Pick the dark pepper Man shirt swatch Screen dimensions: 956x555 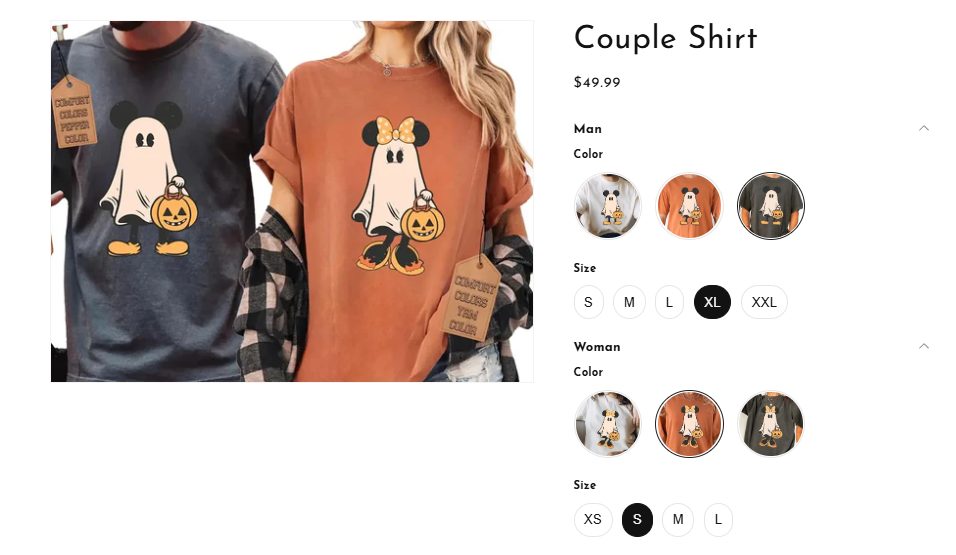pyautogui.click(x=771, y=206)
